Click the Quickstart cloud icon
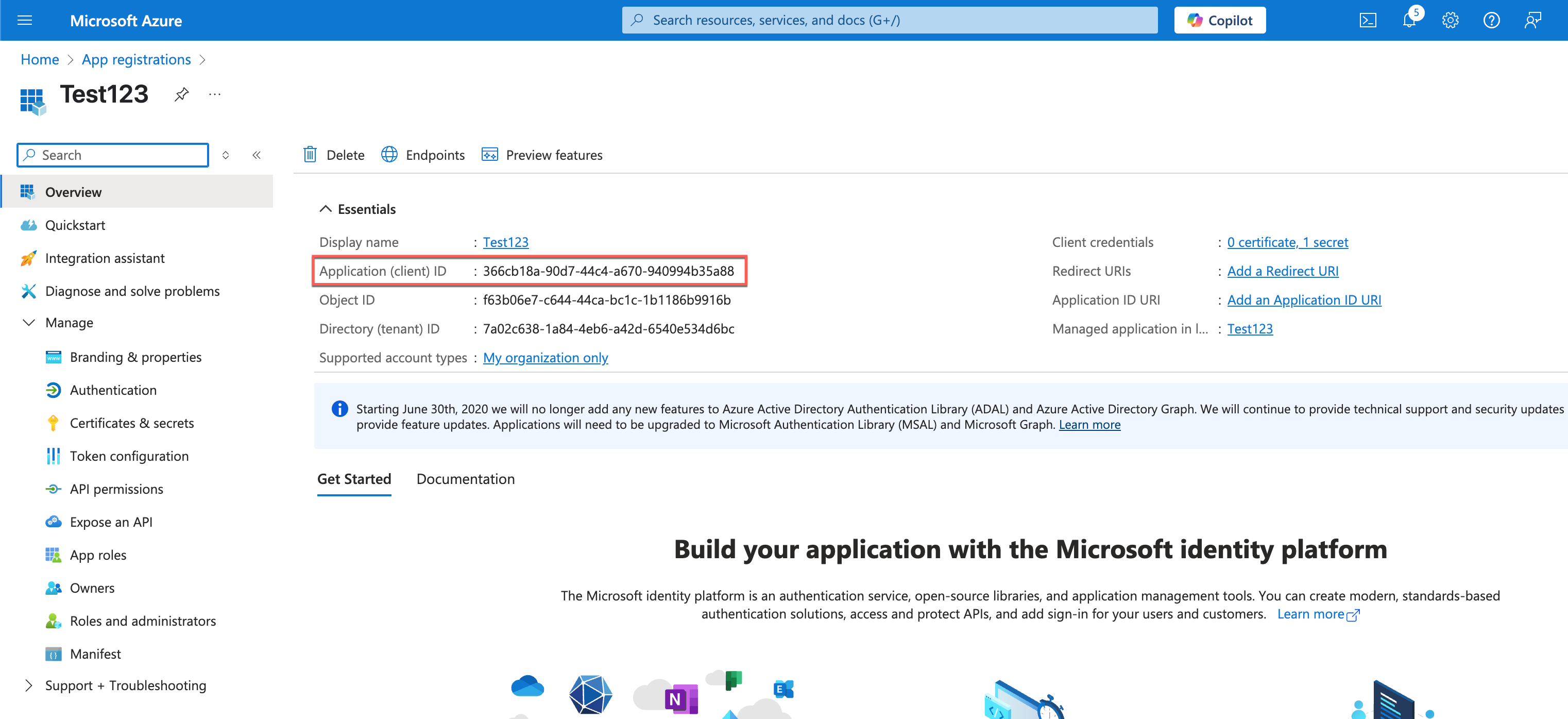Image resolution: width=1568 pixels, height=719 pixels. (28, 225)
